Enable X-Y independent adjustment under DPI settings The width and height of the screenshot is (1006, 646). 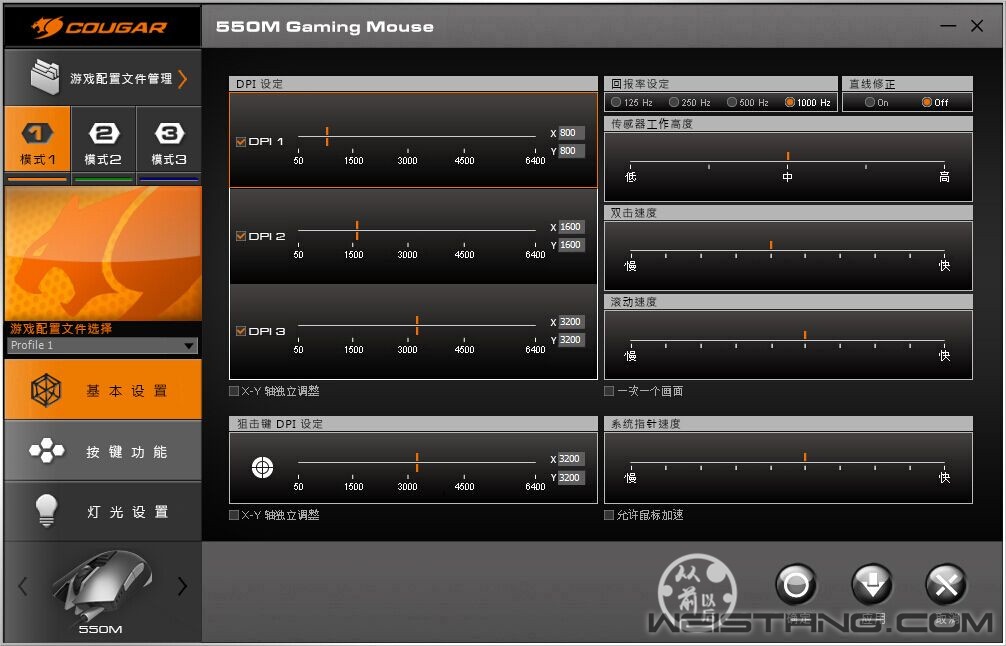pos(234,391)
